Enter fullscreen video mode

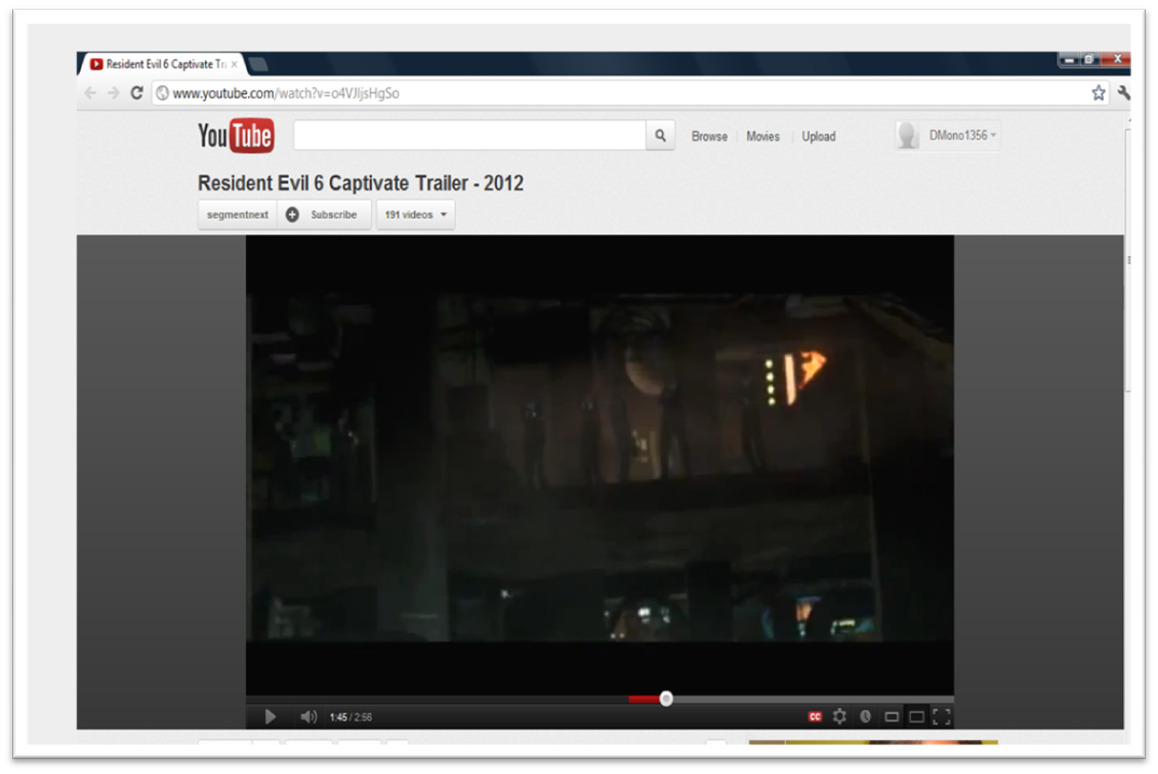click(x=941, y=717)
